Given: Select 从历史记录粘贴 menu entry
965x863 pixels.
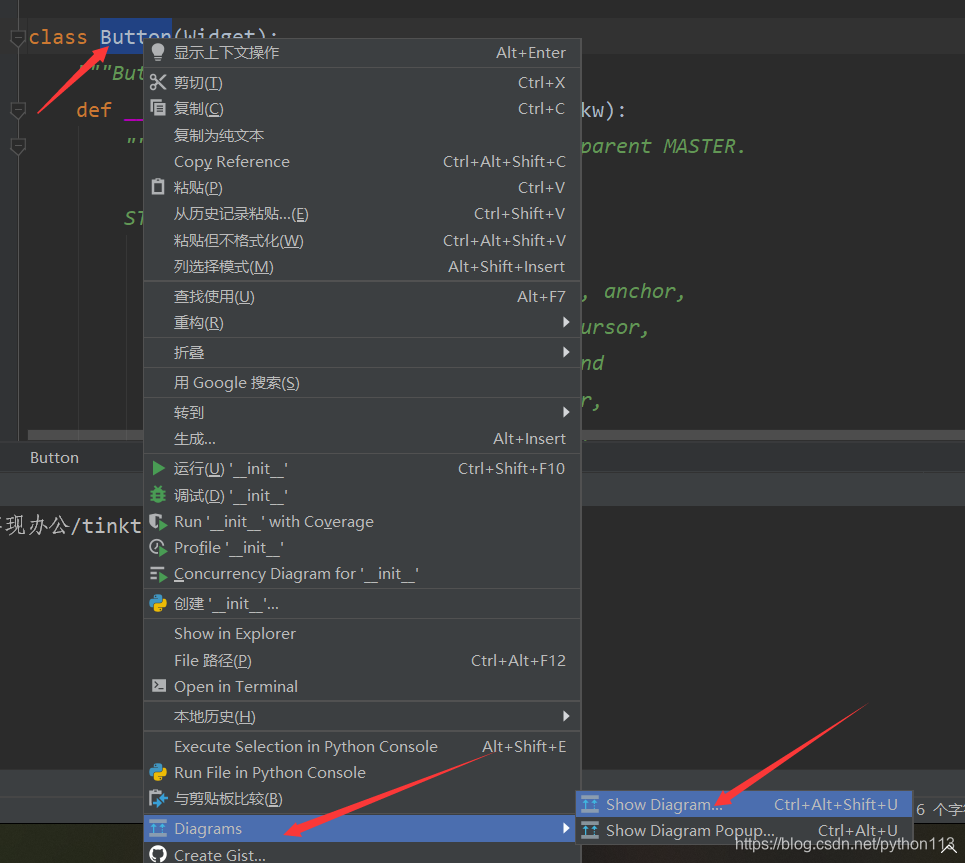Looking at the screenshot, I should [x=362, y=214].
